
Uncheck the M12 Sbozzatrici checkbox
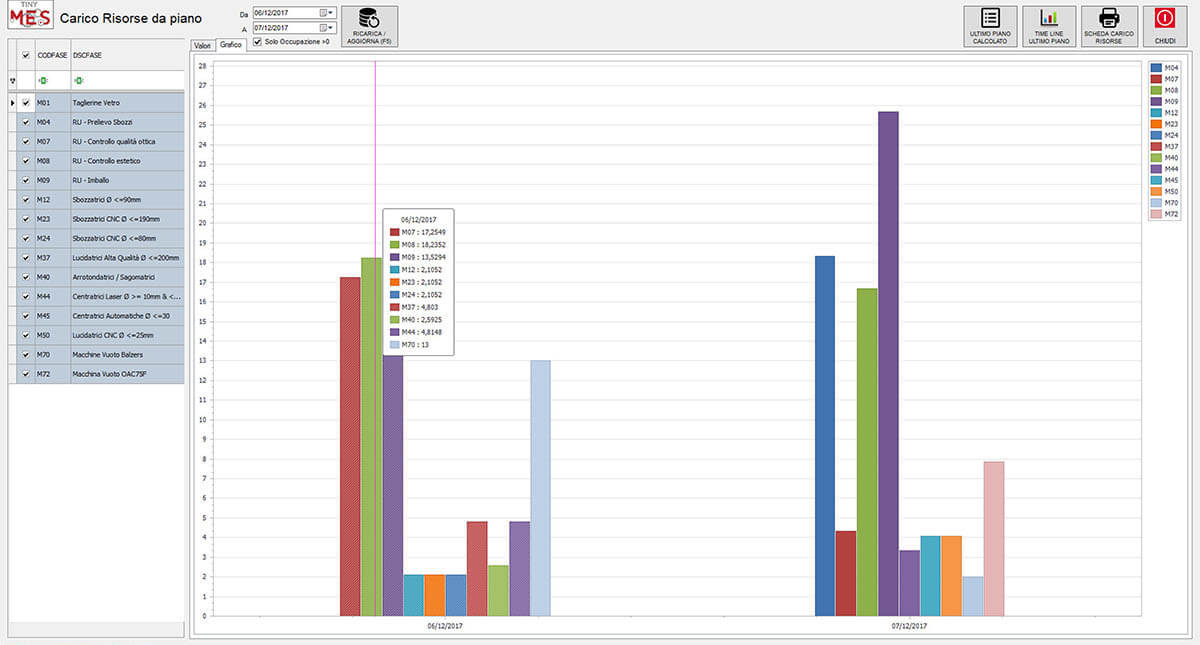tap(26, 200)
